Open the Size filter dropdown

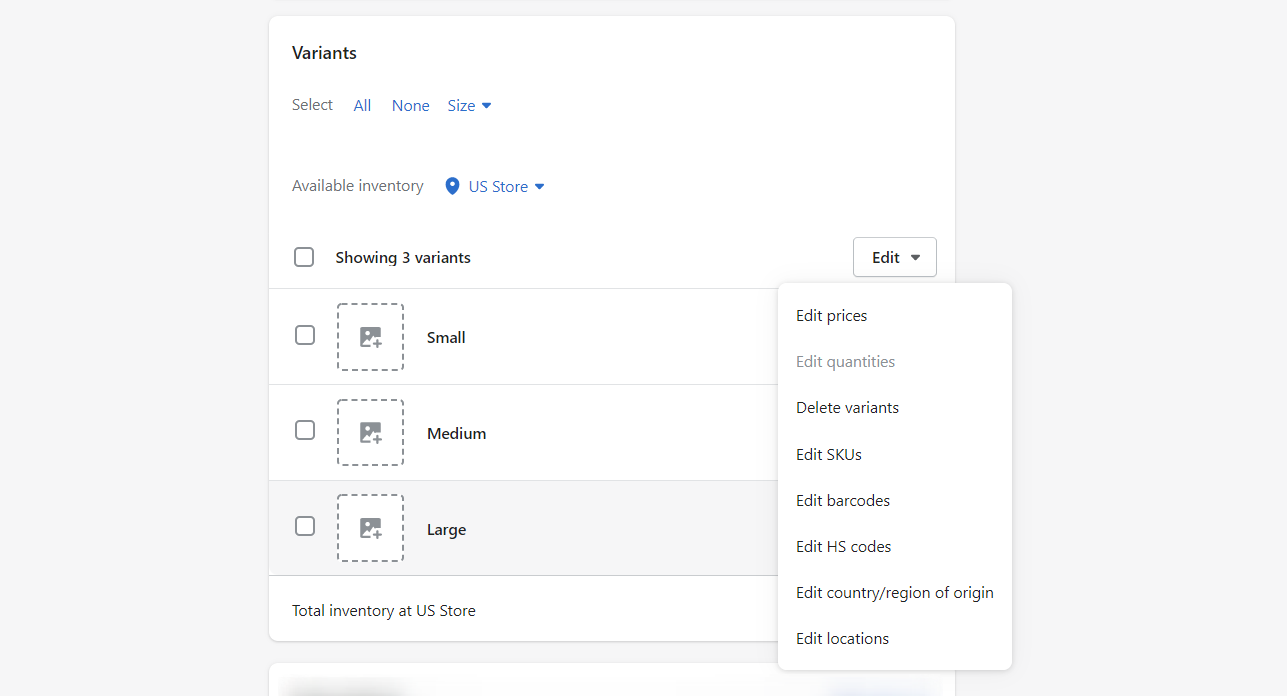pos(468,105)
